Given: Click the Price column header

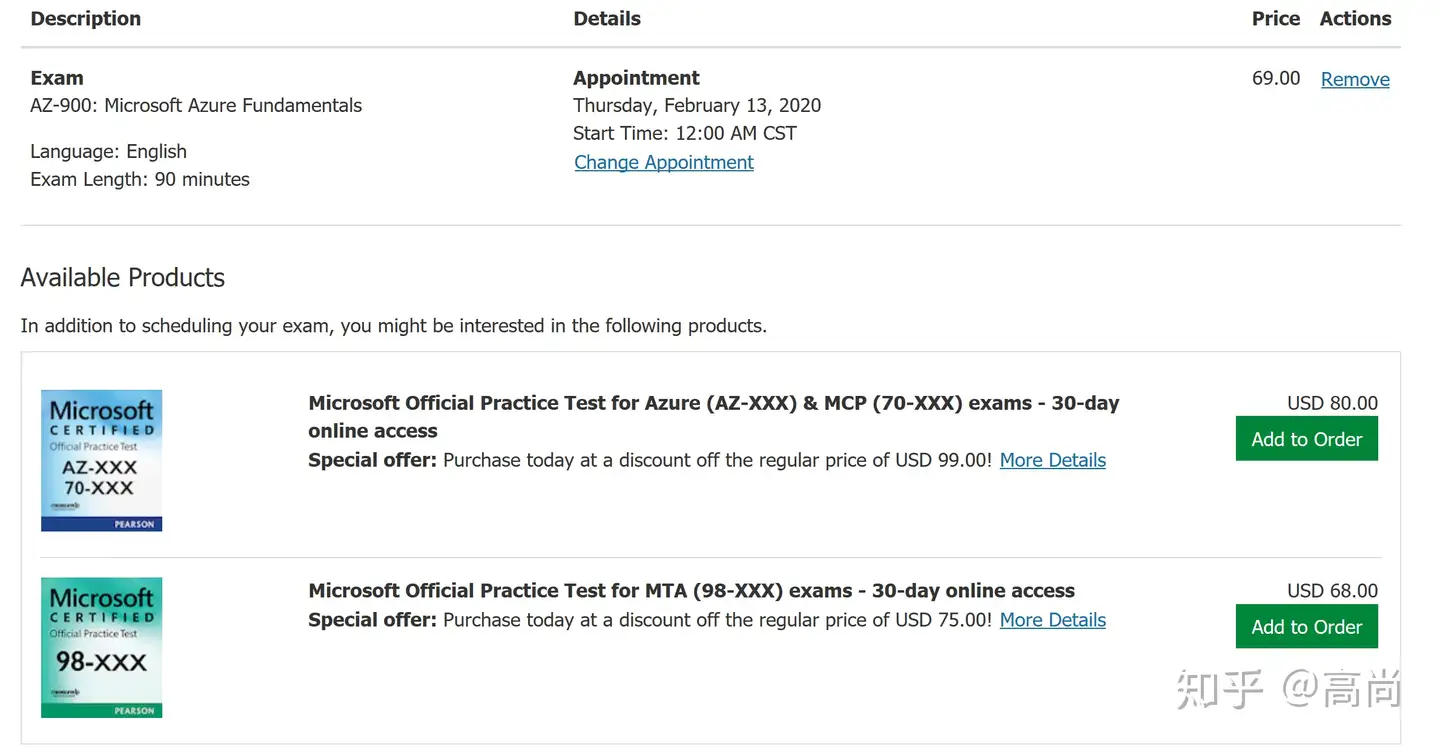Looking at the screenshot, I should (x=1276, y=19).
